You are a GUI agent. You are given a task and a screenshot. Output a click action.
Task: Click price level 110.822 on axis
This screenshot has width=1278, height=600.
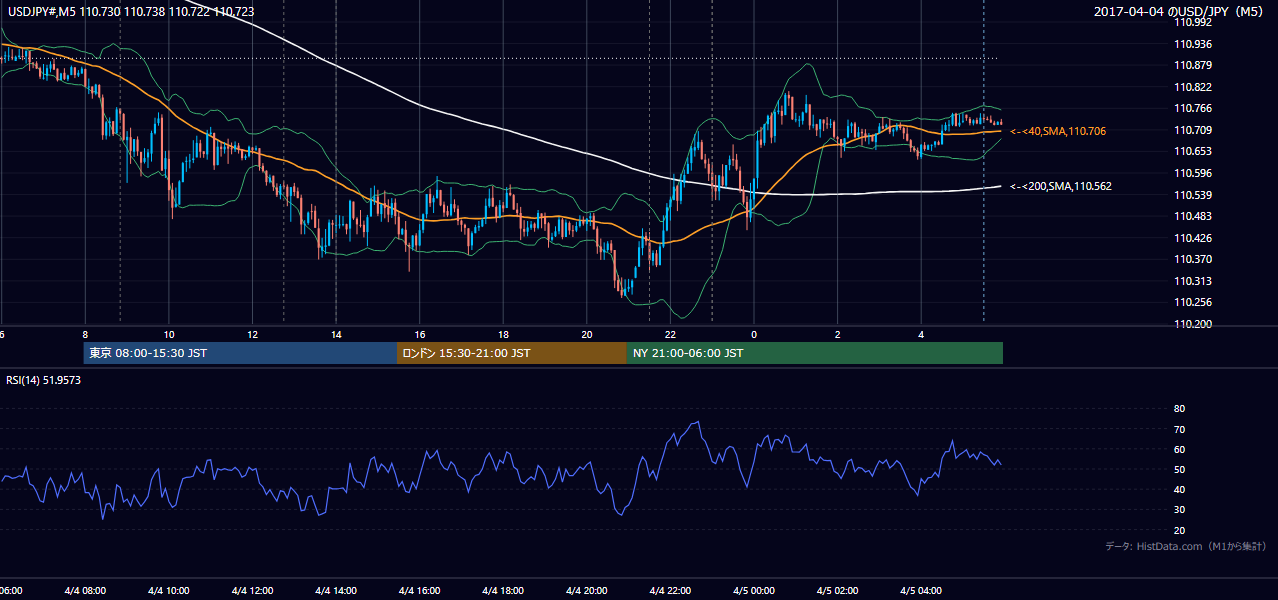pos(1193,87)
